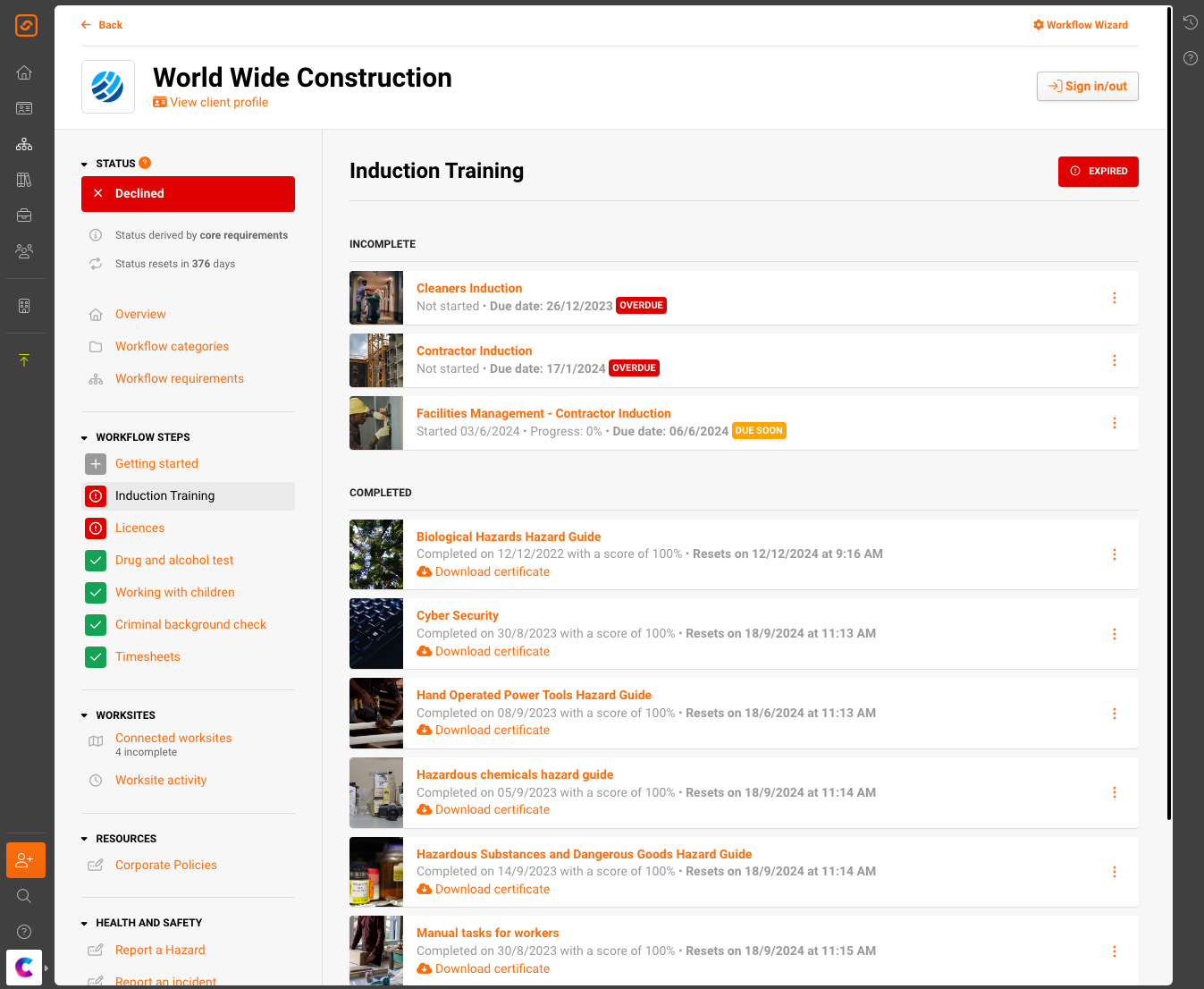
Task: Open View client profile link
Action: pos(211,103)
